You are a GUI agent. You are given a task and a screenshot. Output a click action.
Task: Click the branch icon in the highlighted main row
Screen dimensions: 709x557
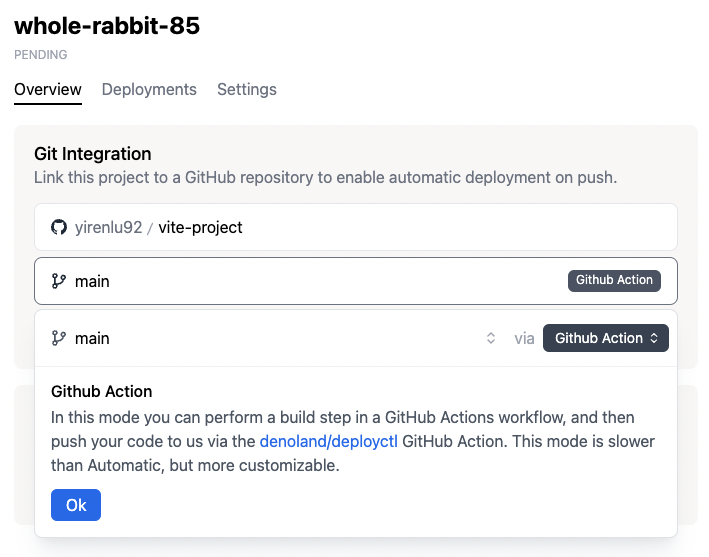(59, 281)
